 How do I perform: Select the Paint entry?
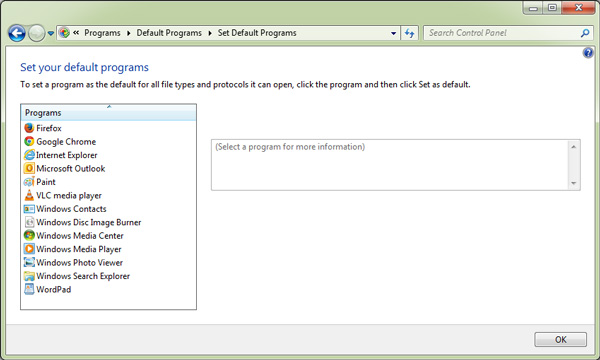pos(46,182)
